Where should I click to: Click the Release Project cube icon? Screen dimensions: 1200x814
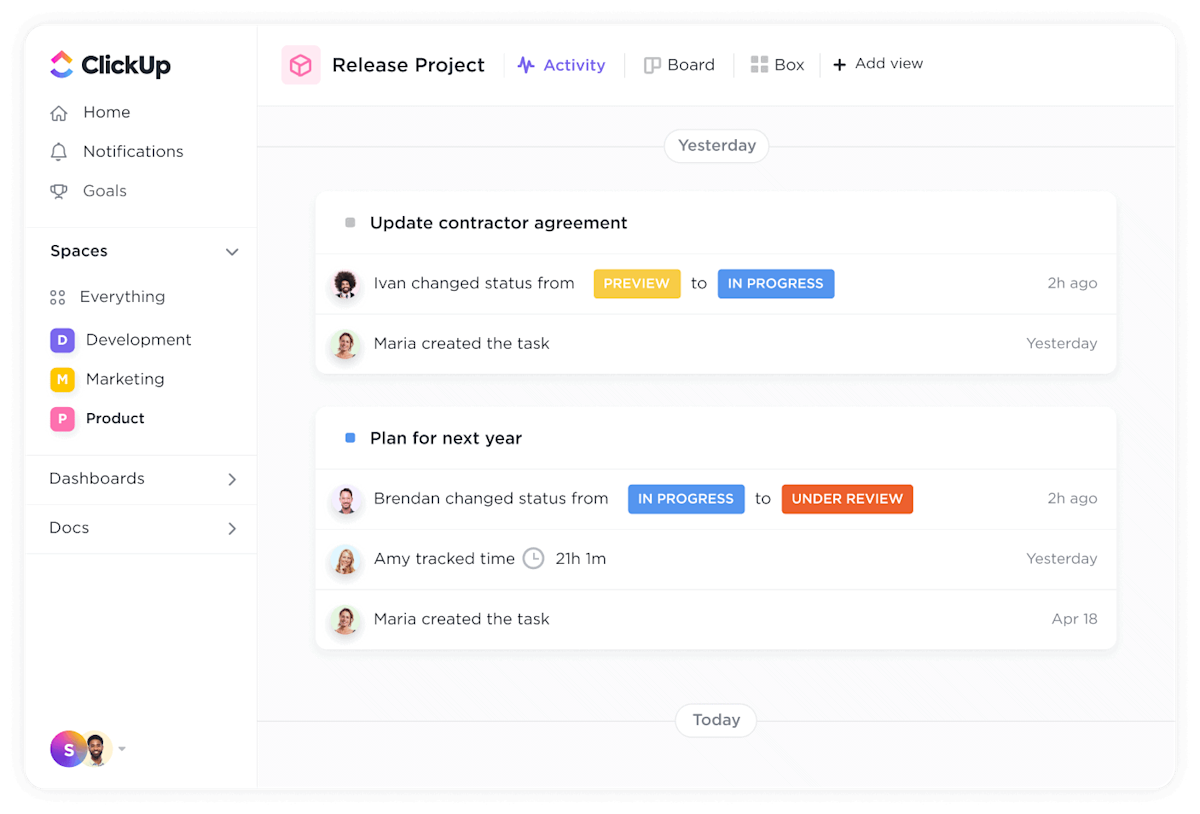click(300, 64)
